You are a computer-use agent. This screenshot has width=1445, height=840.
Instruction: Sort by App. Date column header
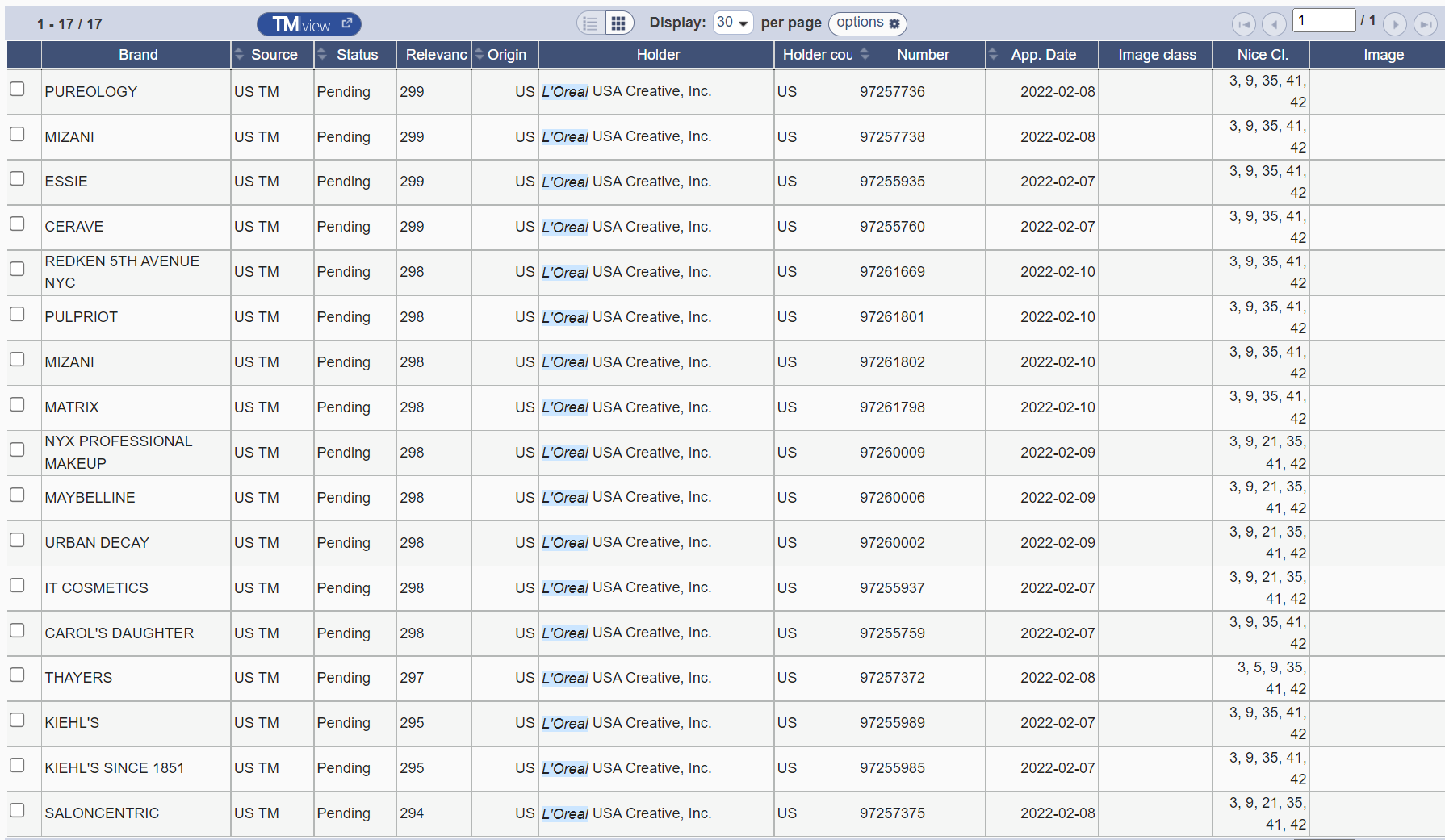[x=1042, y=55]
